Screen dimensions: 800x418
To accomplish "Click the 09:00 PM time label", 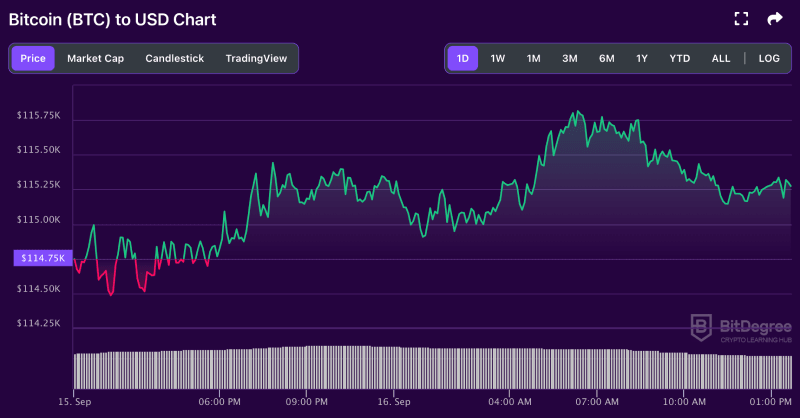I will (x=307, y=402).
